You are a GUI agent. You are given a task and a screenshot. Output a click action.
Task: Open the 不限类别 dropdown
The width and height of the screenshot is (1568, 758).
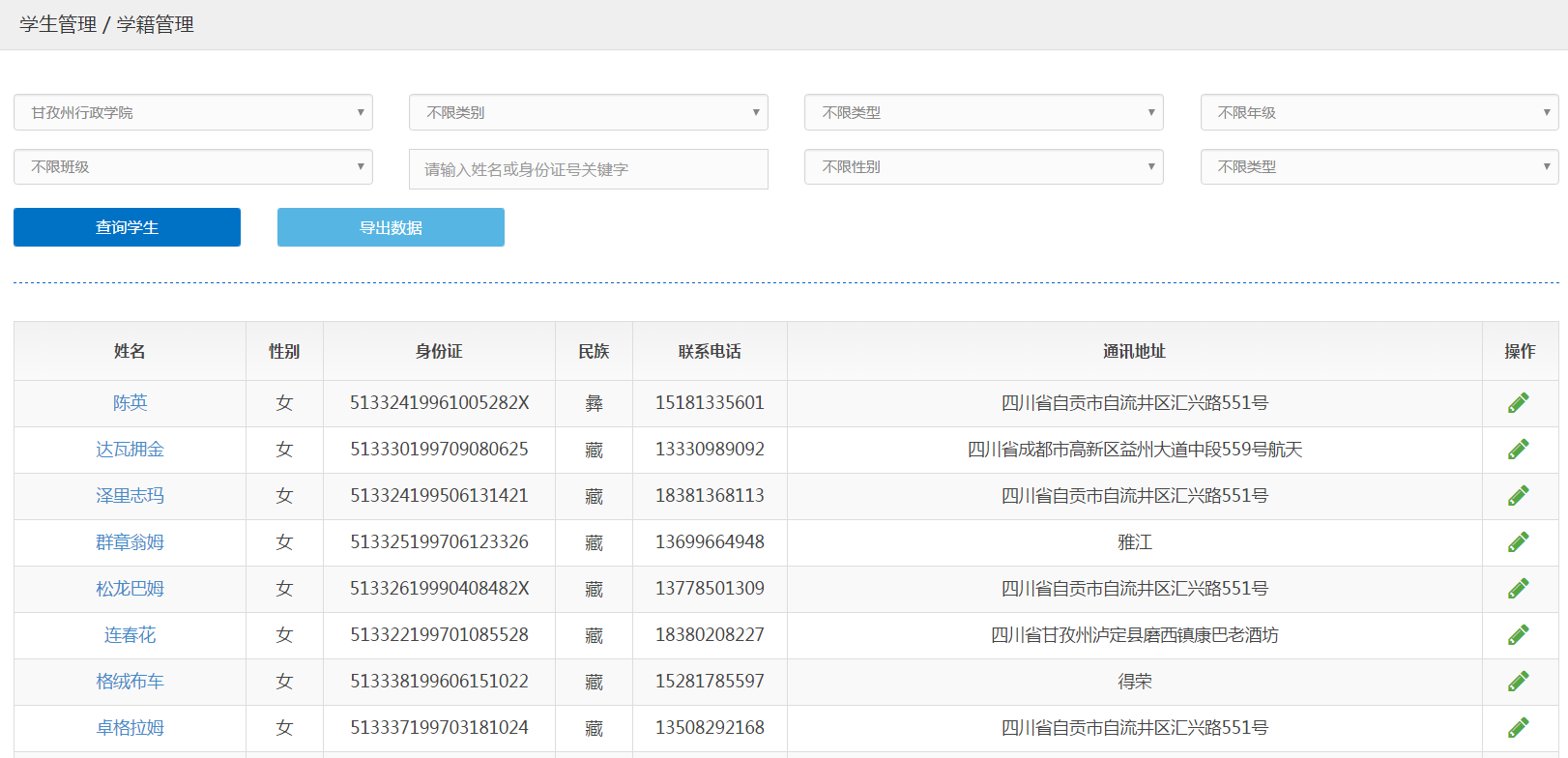pyautogui.click(x=589, y=112)
